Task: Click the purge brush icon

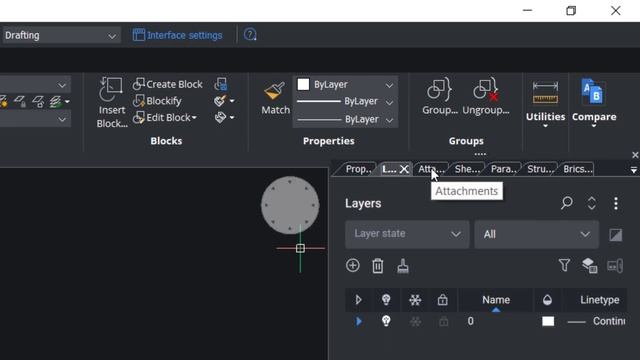Action: point(403,266)
